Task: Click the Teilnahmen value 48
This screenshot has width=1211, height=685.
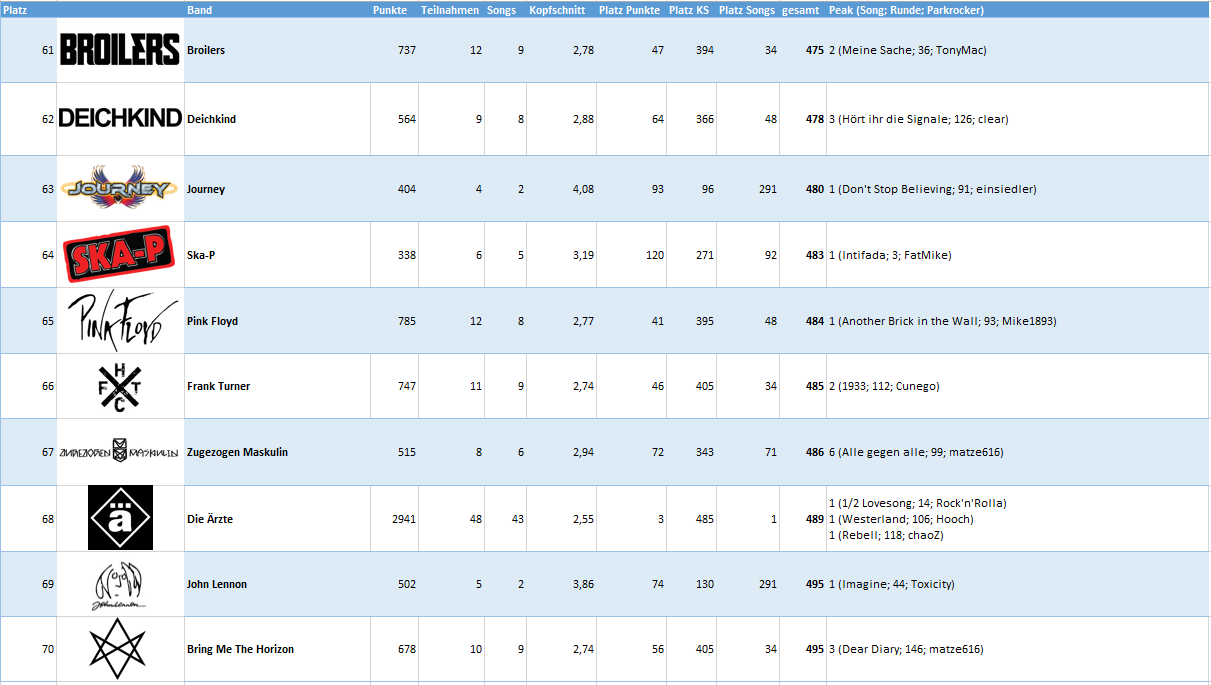Action: click(x=476, y=519)
